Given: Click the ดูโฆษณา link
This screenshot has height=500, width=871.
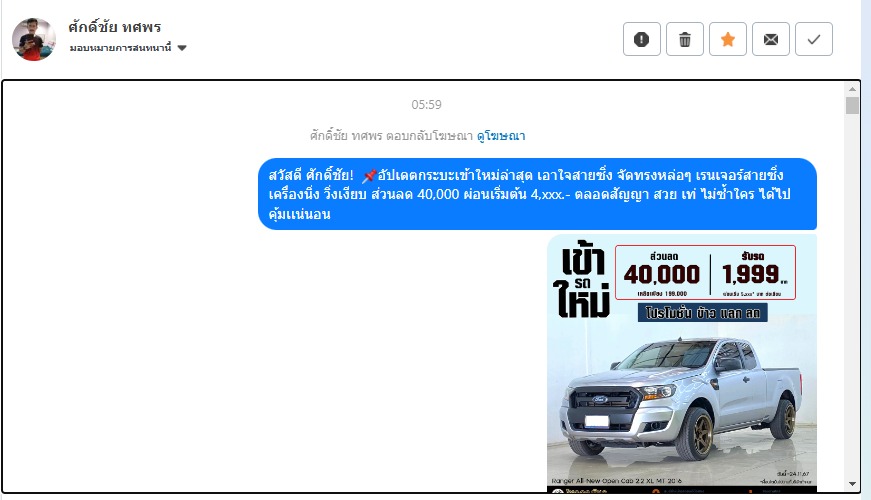Looking at the screenshot, I should (501, 136).
